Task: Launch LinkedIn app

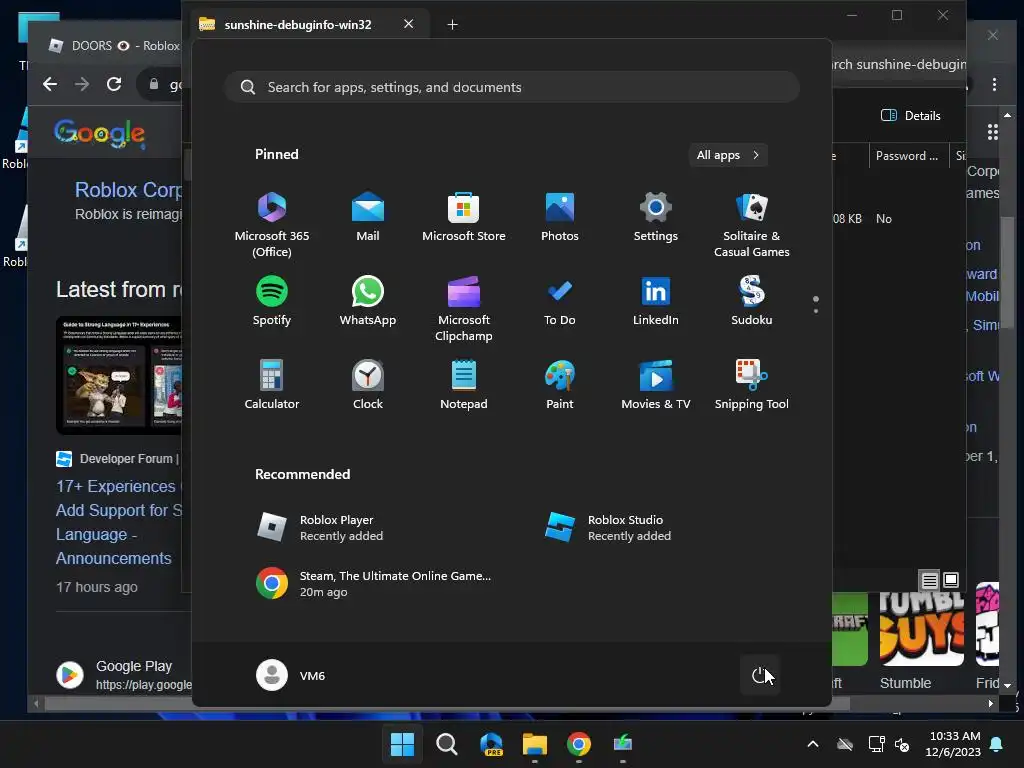Action: click(656, 301)
